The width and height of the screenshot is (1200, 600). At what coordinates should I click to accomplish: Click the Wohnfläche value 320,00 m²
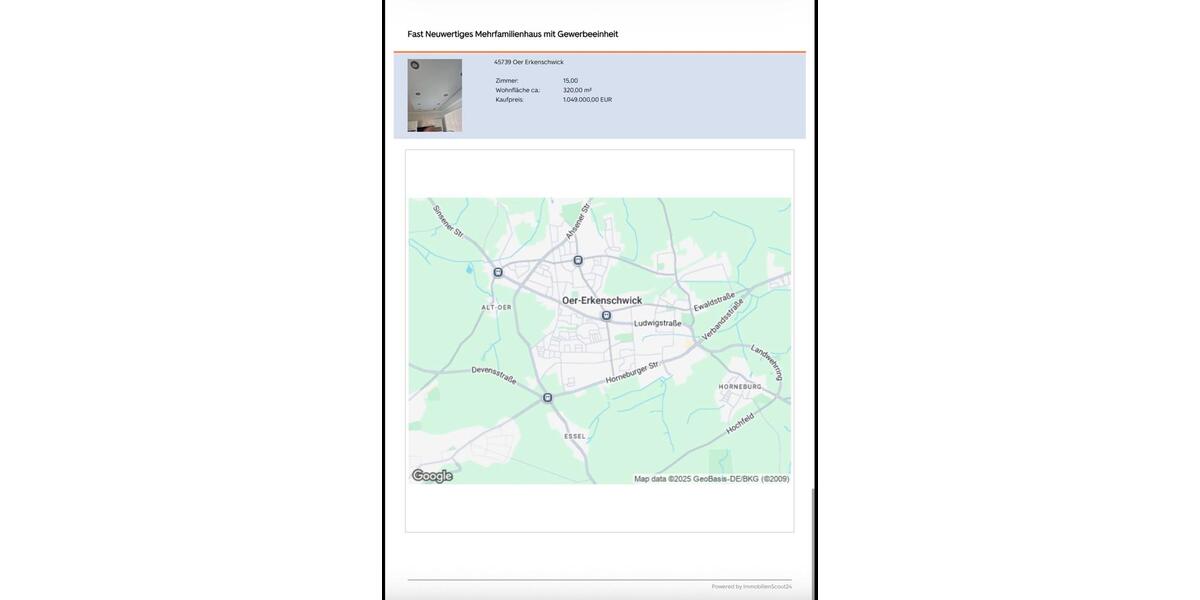click(577, 90)
